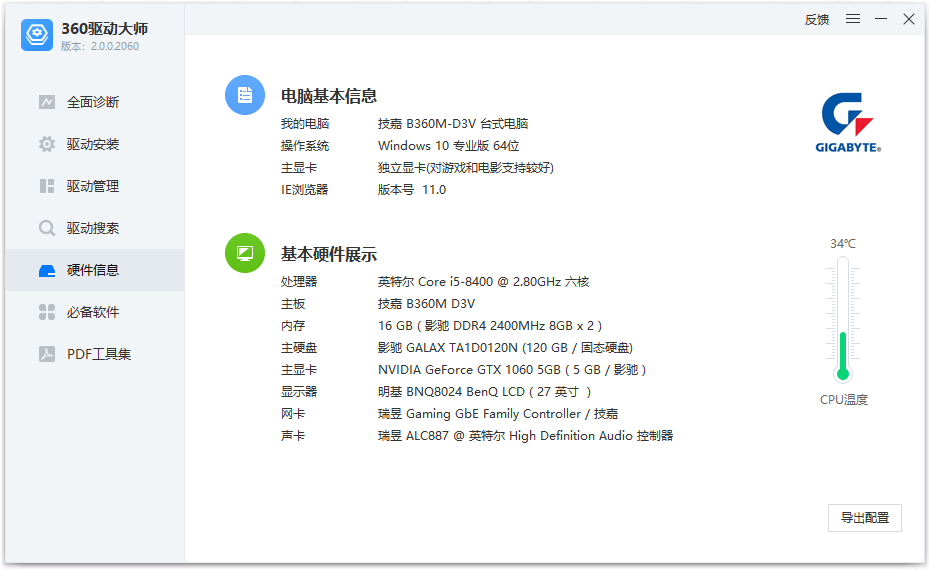Click the GeForce GTX 1060 5GB entry
Viewport: 930px width, 570px height.
(512, 370)
